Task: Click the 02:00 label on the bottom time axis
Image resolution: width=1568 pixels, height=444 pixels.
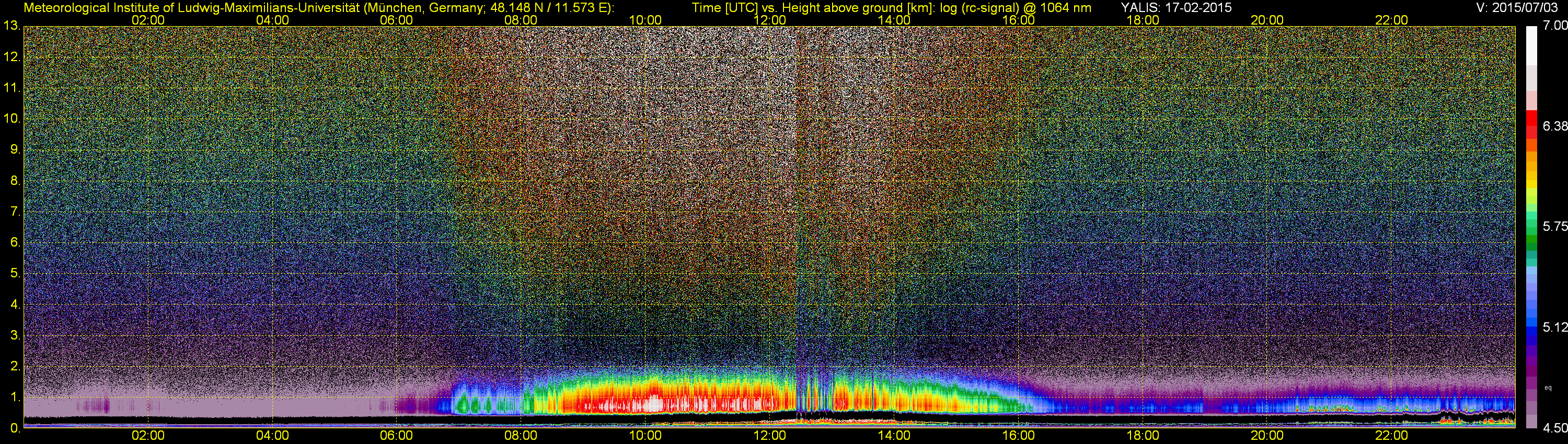Action: tap(148, 436)
